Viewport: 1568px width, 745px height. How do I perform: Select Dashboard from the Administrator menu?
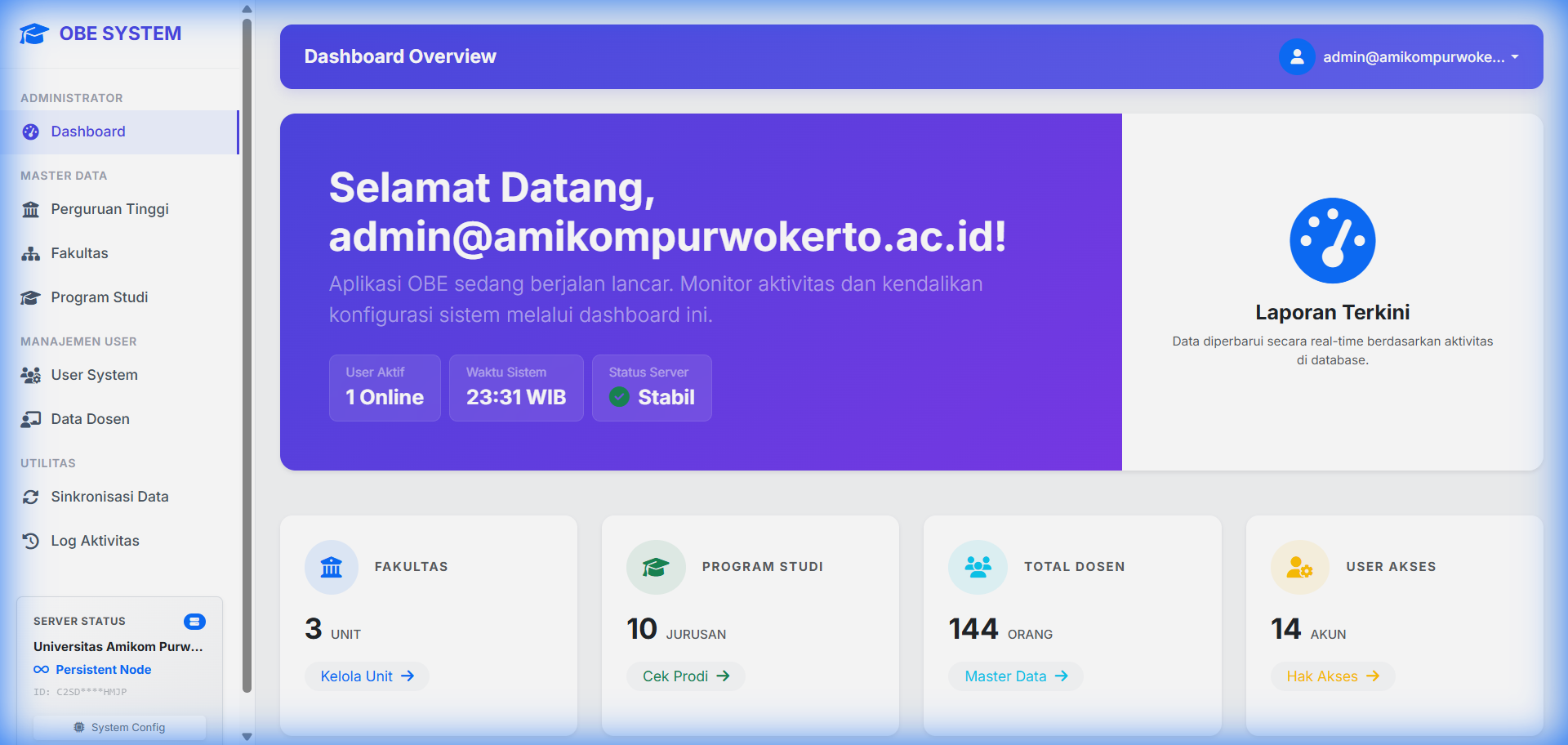point(88,132)
